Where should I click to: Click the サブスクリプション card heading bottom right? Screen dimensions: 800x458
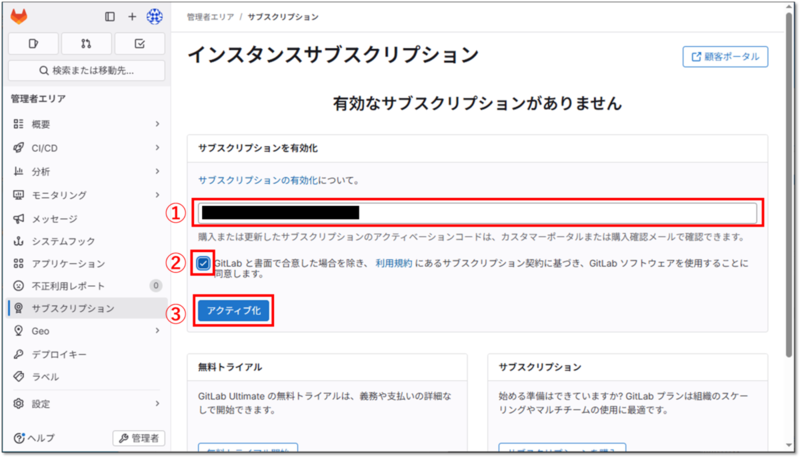tap(540, 367)
